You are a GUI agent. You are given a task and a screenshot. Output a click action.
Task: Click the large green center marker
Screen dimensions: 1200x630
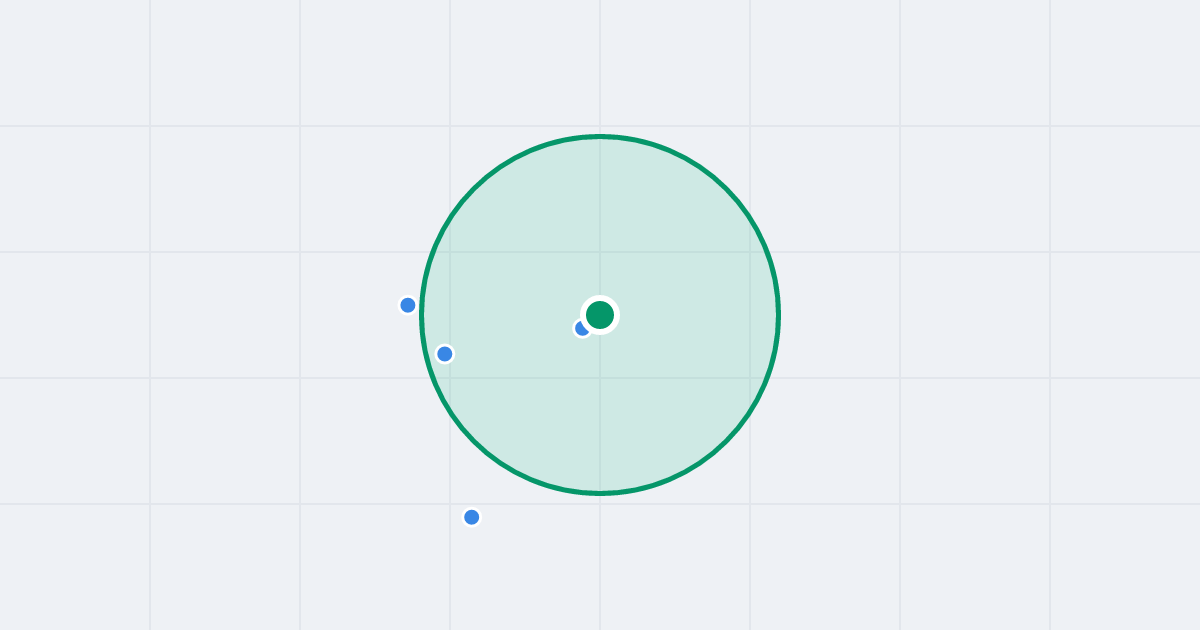[600, 315]
